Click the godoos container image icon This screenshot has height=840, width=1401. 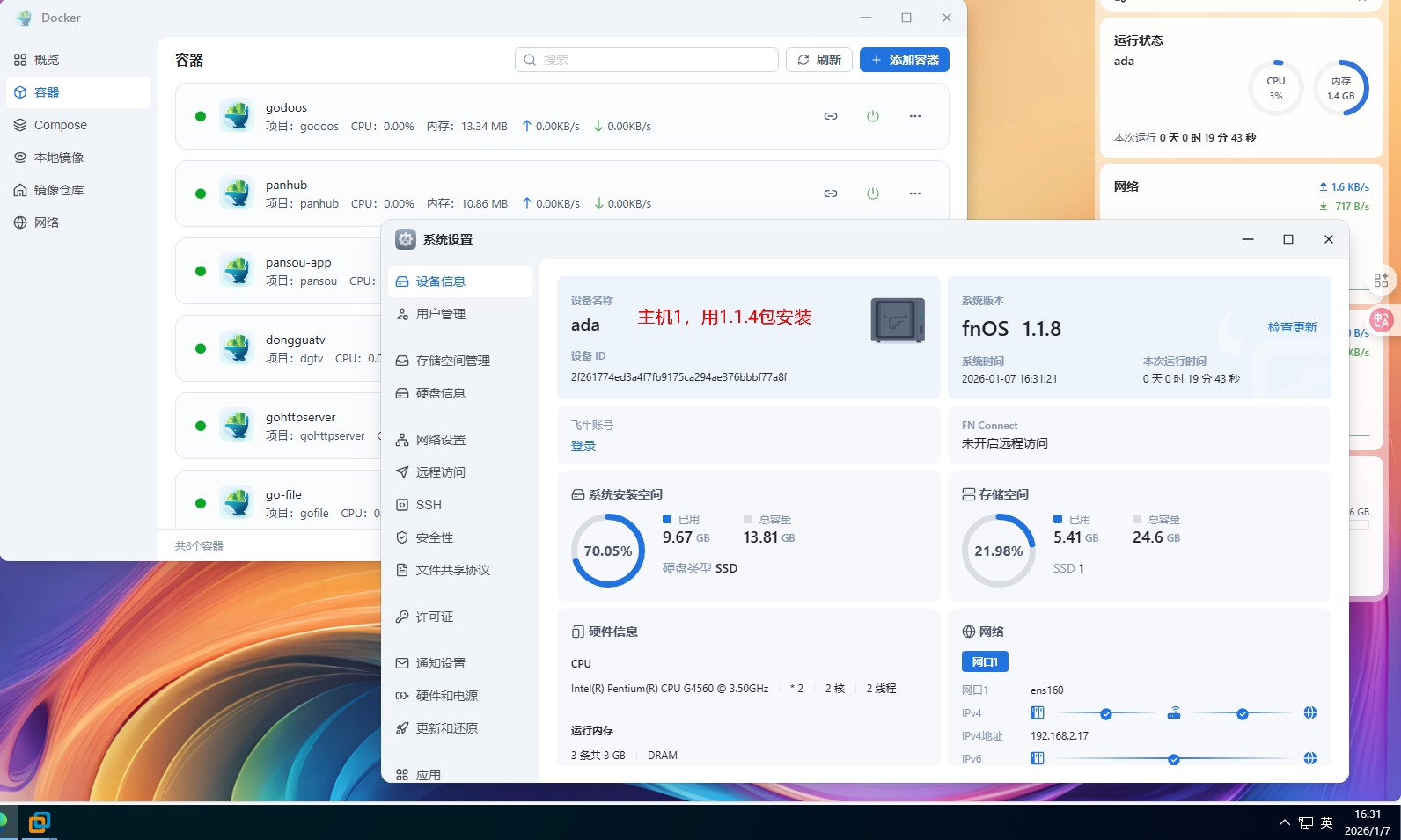point(237,115)
